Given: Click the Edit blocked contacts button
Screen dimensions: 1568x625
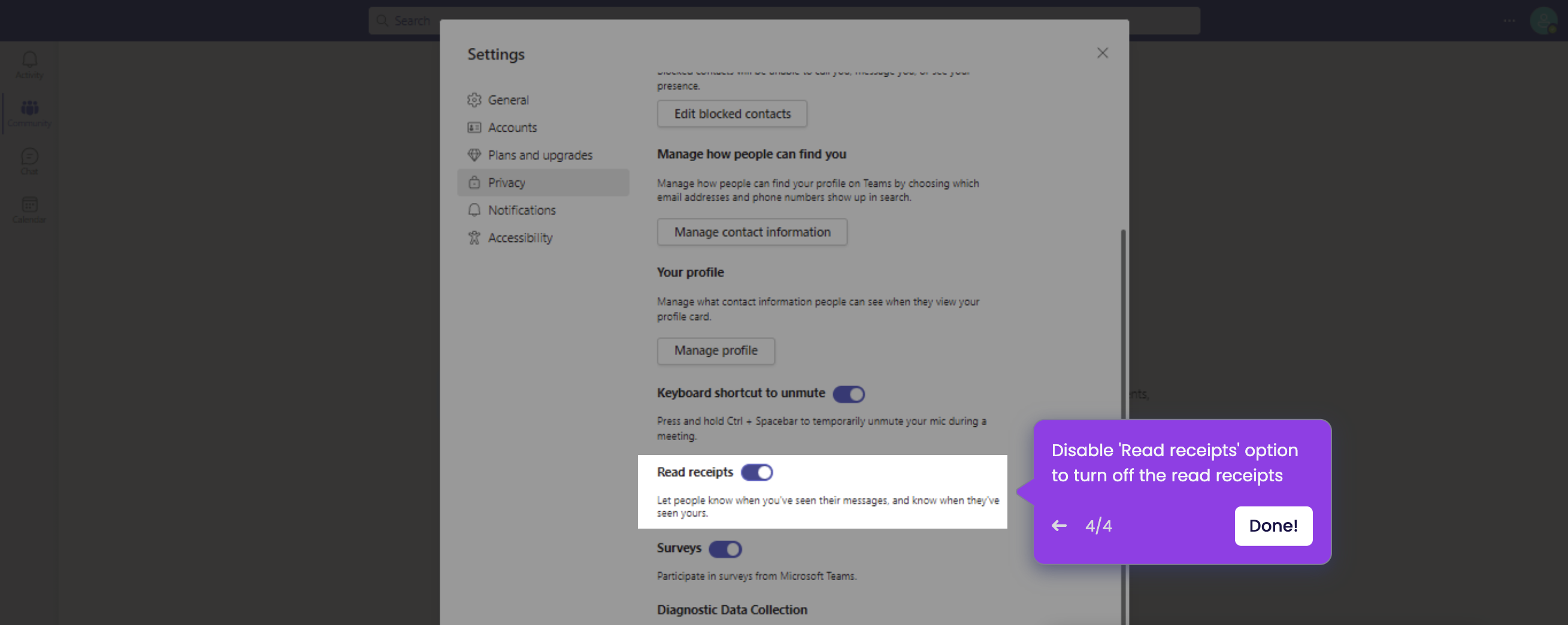Looking at the screenshot, I should [732, 113].
